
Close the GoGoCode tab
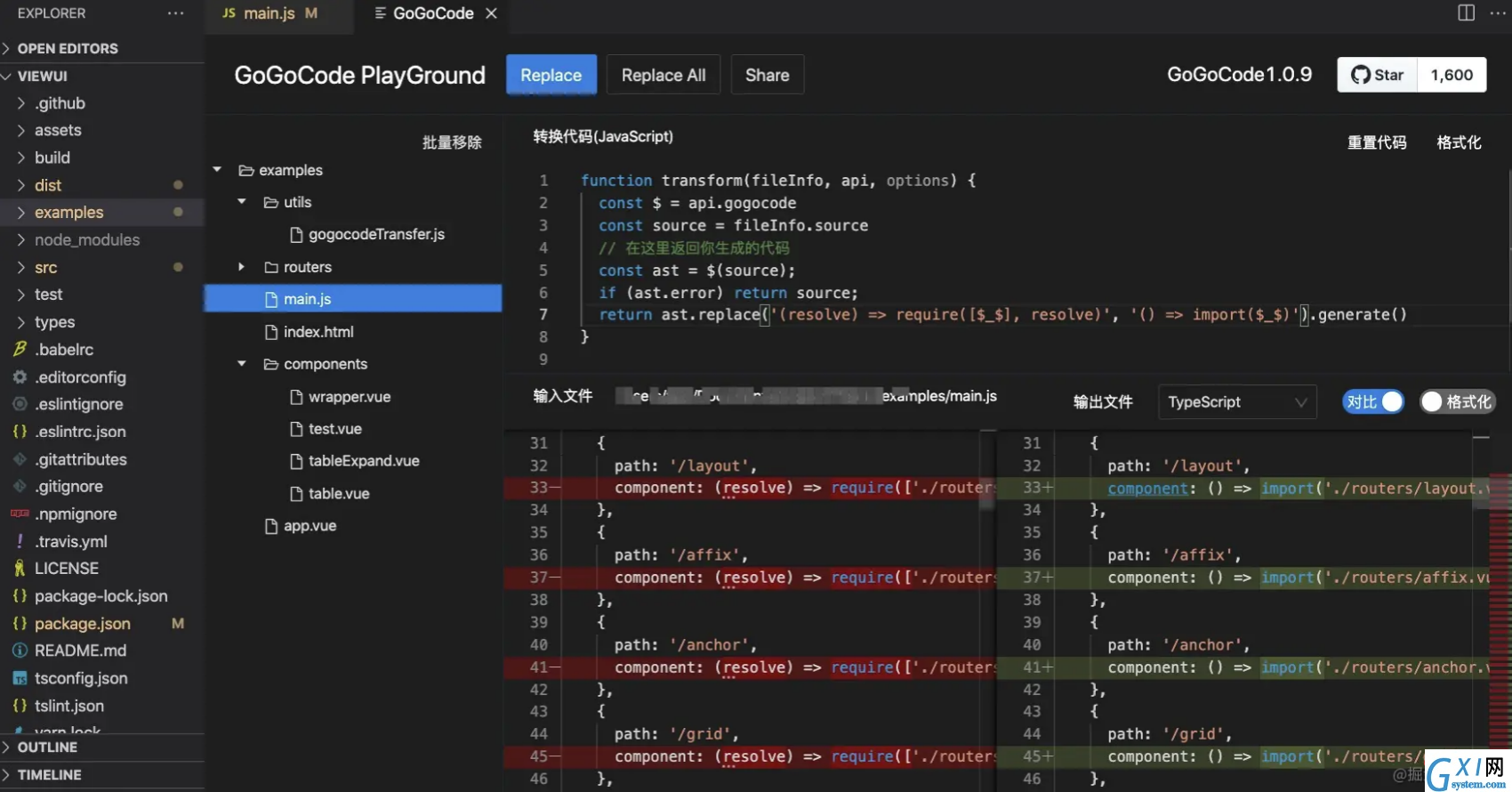click(491, 13)
